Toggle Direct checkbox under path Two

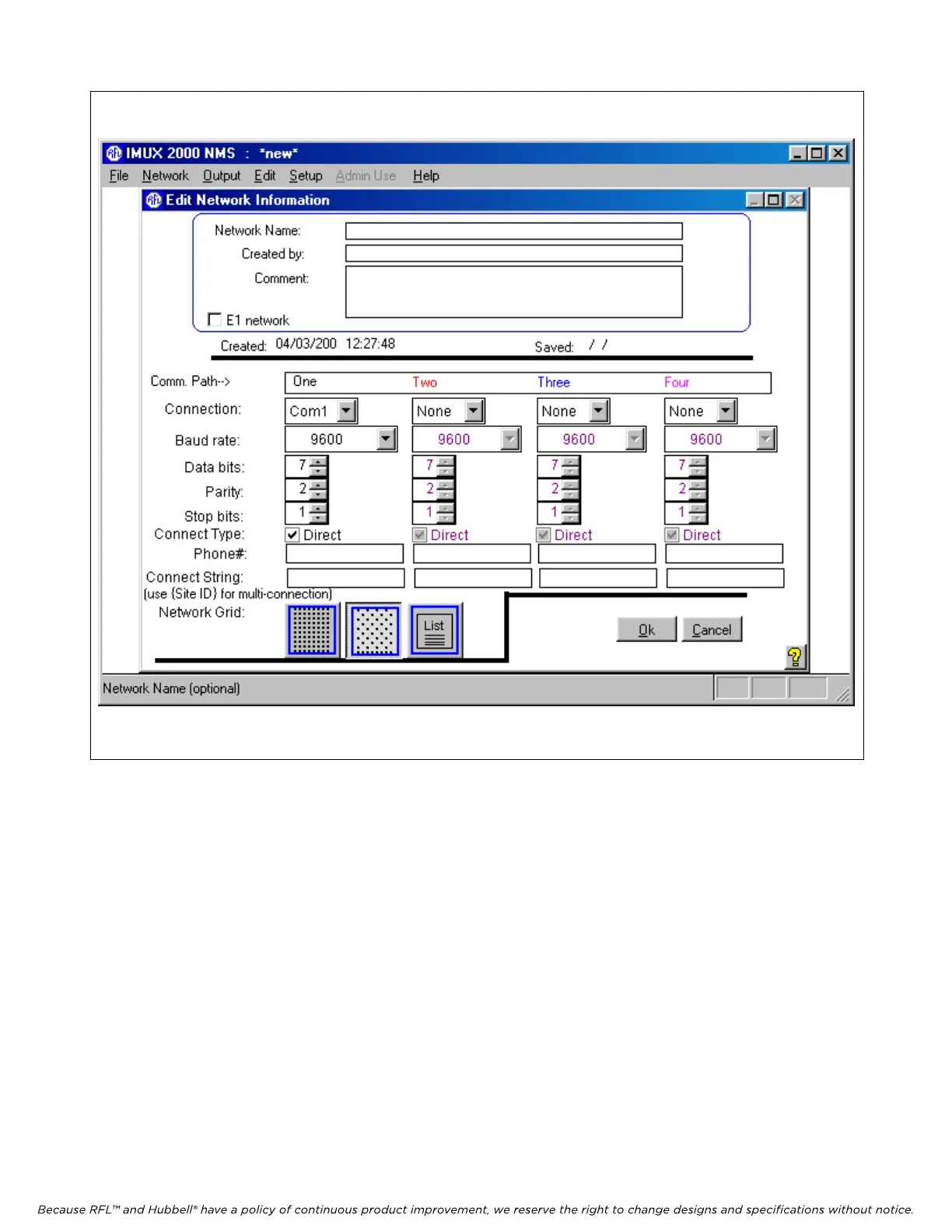pos(420,535)
